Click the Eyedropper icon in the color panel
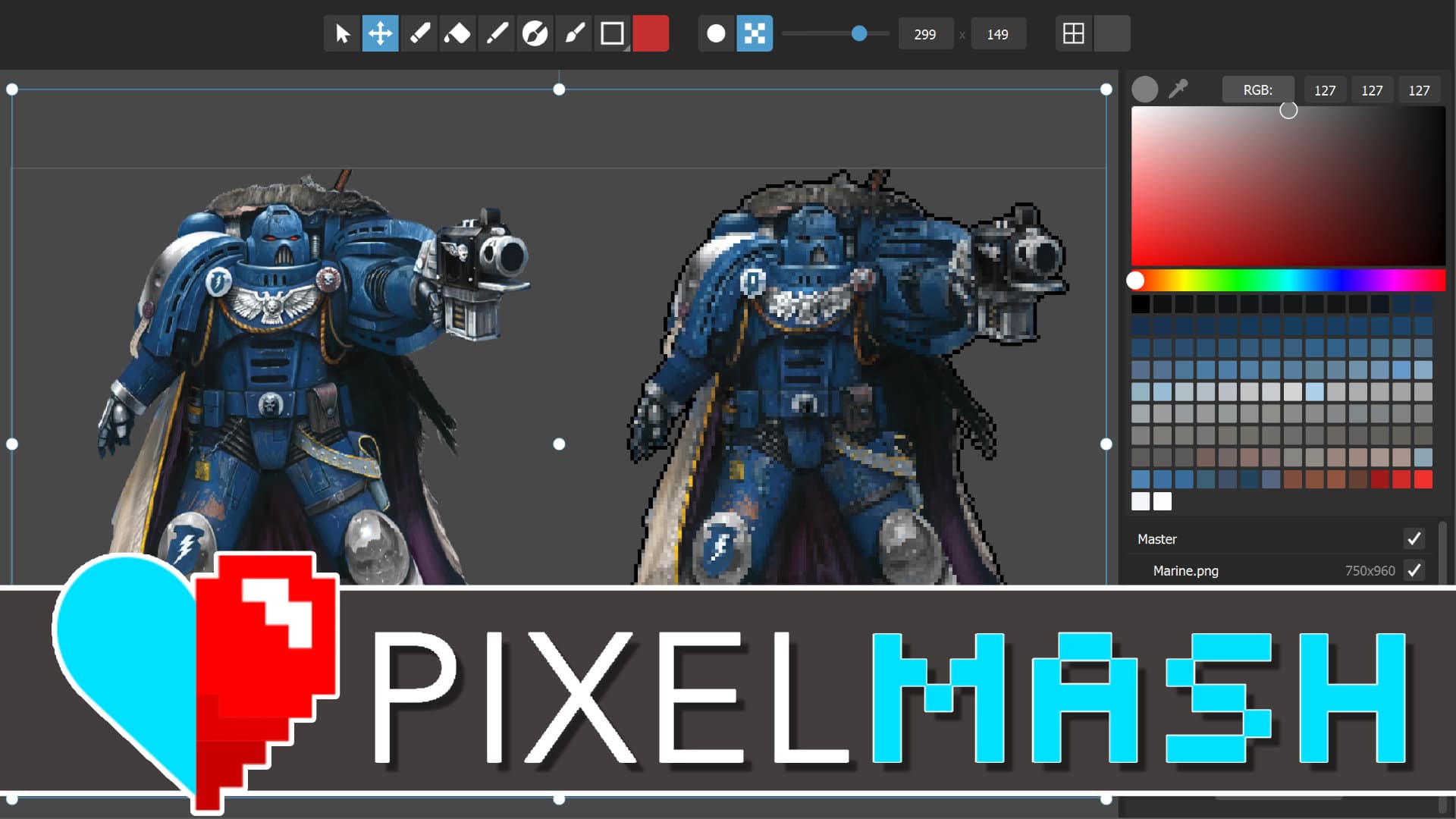This screenshot has height=819, width=1456. [1178, 89]
